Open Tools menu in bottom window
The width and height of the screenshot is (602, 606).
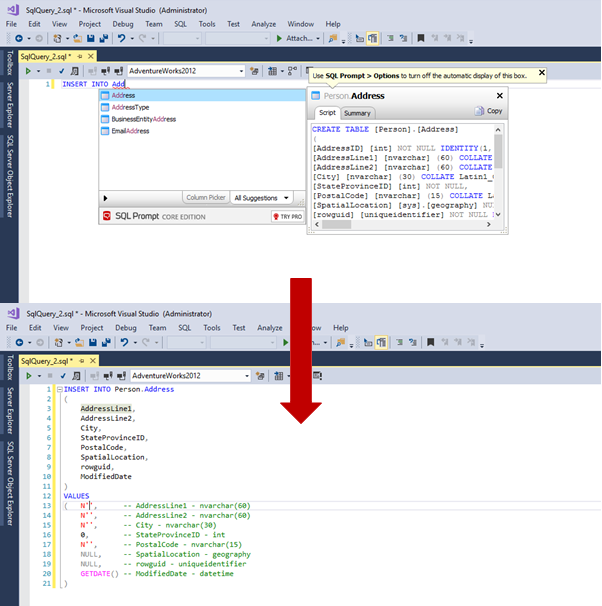(212, 328)
